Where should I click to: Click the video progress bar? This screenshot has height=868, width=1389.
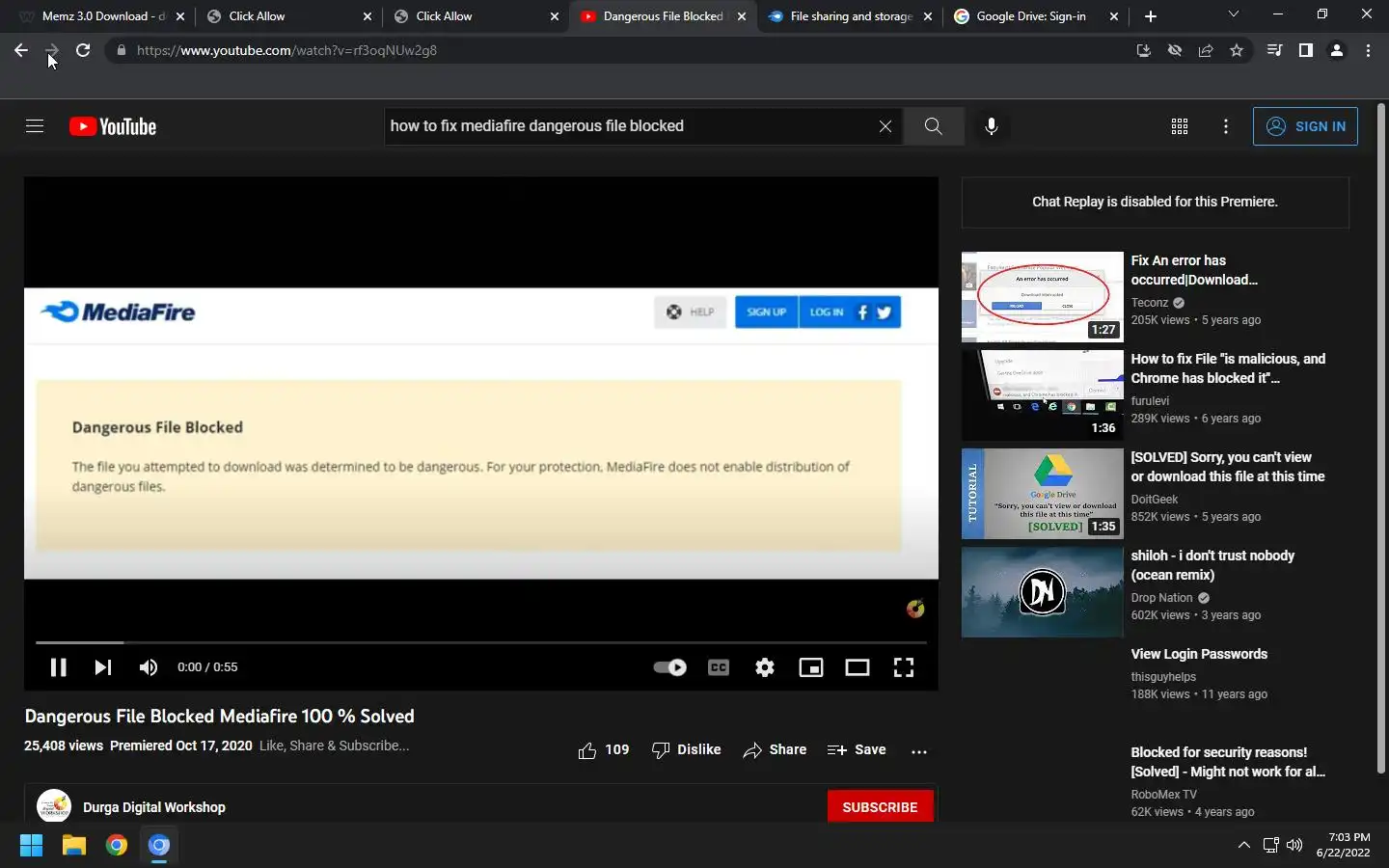point(481,642)
